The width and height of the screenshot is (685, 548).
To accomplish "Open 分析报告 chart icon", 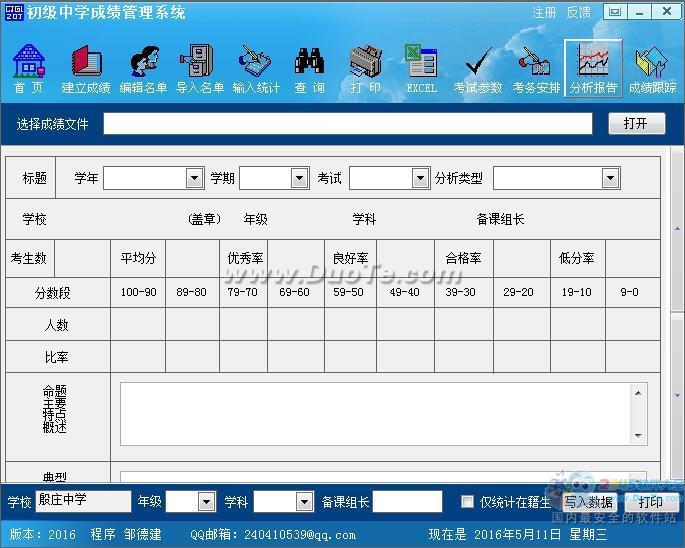I will pyautogui.click(x=593, y=68).
